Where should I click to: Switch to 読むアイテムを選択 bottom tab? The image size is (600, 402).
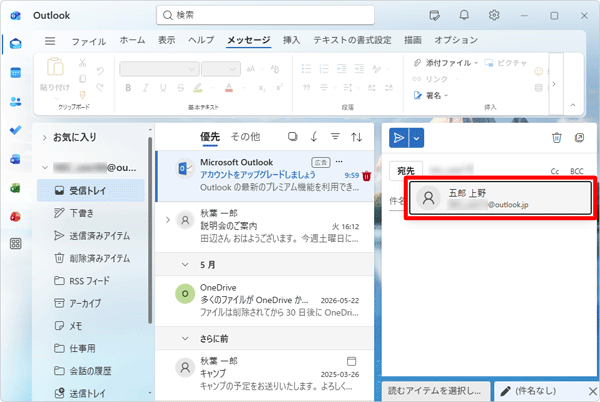[x=435, y=391]
